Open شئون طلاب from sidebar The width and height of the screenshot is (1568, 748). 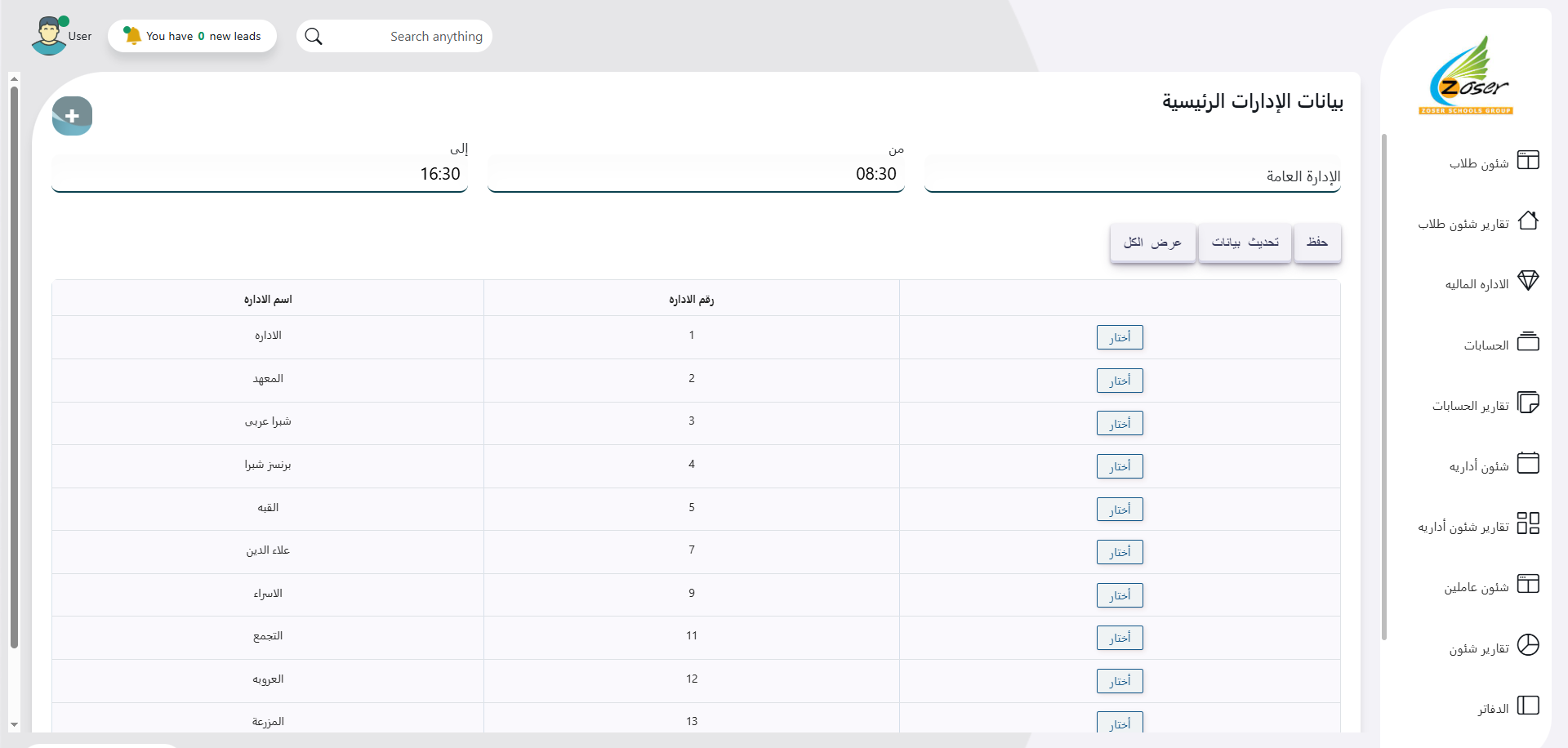[1479, 163]
